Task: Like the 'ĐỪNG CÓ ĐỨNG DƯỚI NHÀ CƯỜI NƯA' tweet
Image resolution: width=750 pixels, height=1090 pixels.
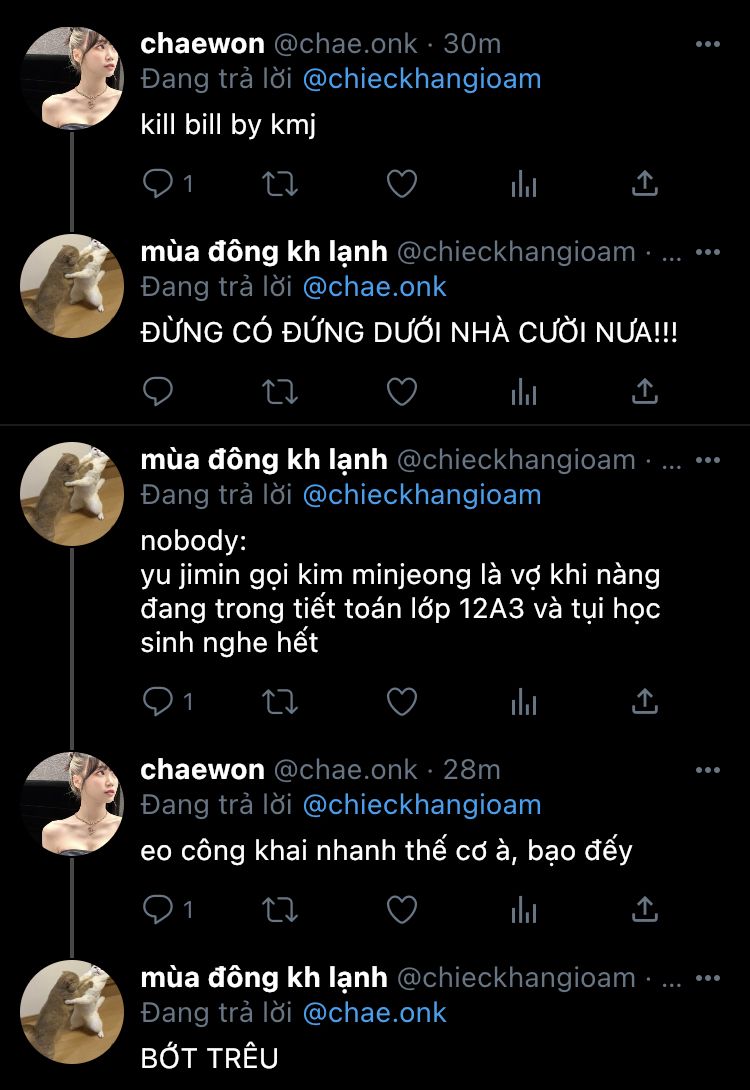Action: 402,392
